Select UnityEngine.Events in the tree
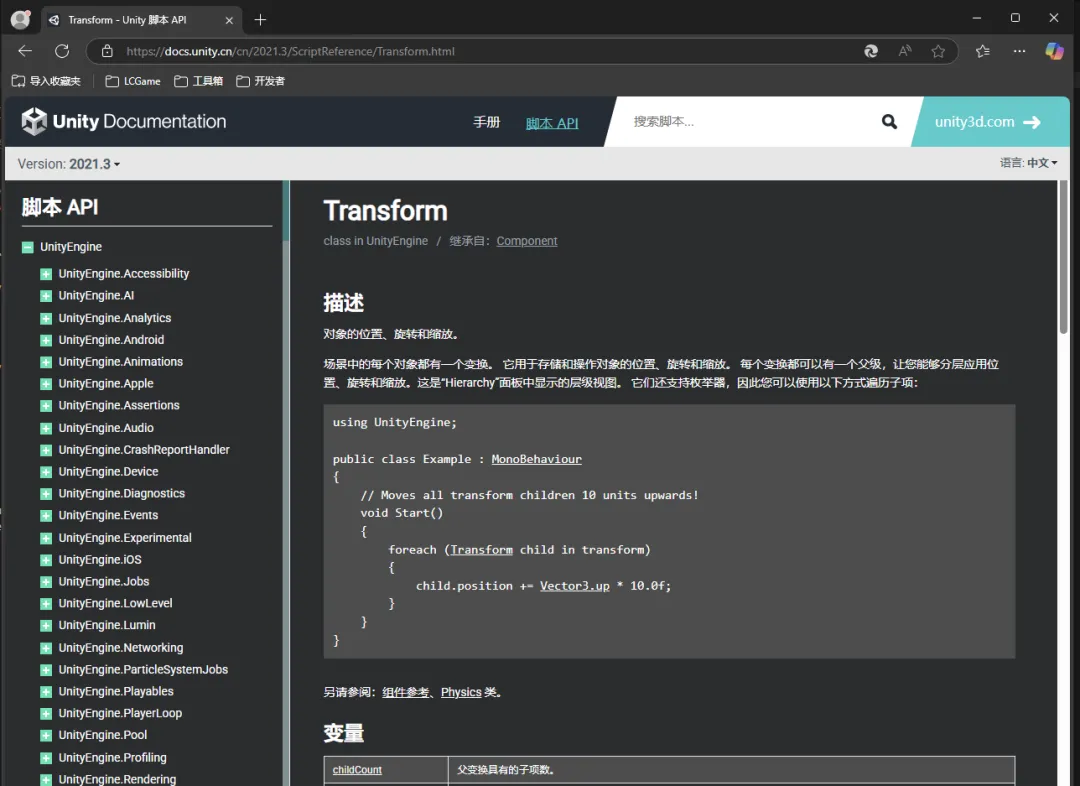This screenshot has height=786, width=1080. pos(108,515)
